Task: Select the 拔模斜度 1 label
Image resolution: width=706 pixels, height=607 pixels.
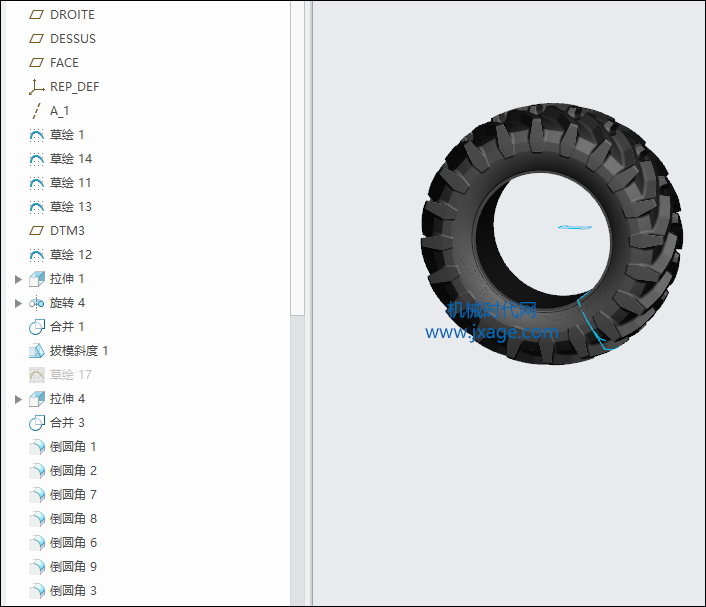Action: pos(79,350)
